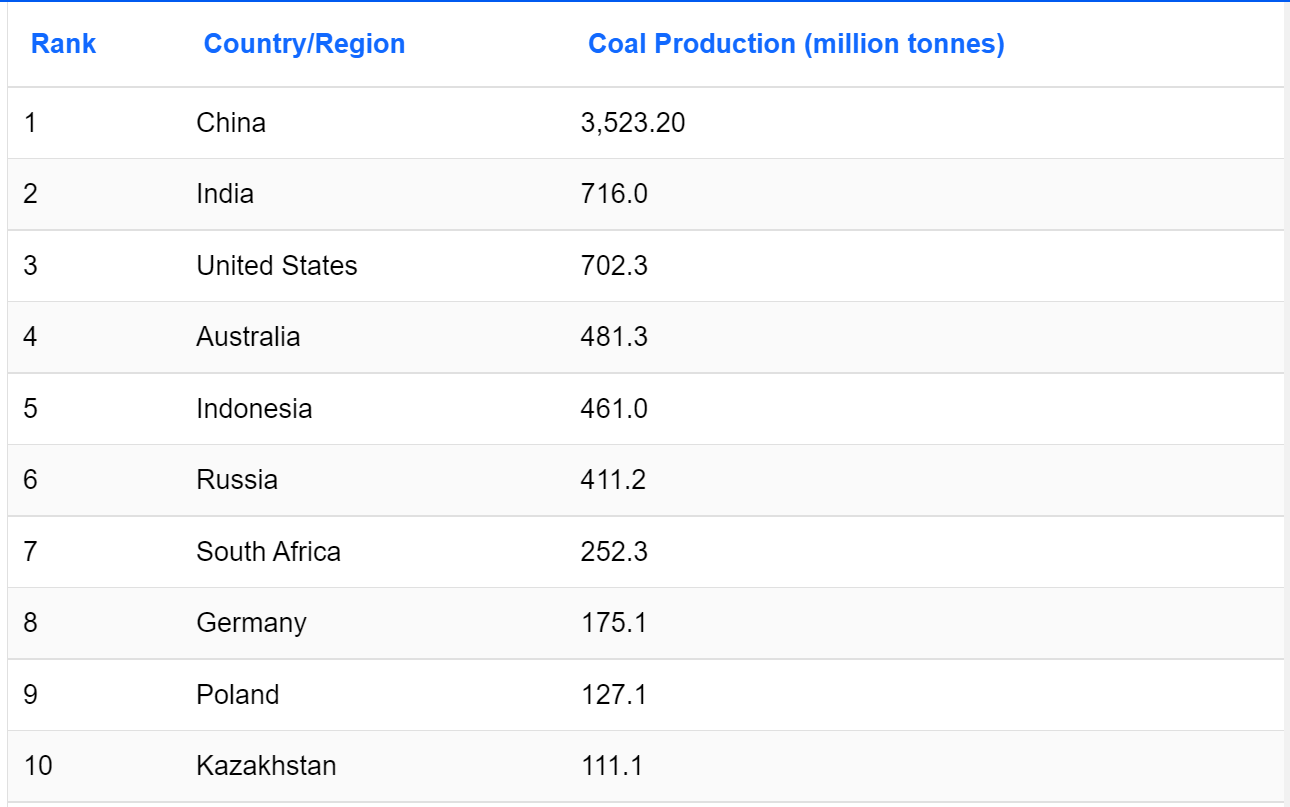The height and width of the screenshot is (807, 1290).
Task: Click the Coal Production column header
Action: click(796, 44)
